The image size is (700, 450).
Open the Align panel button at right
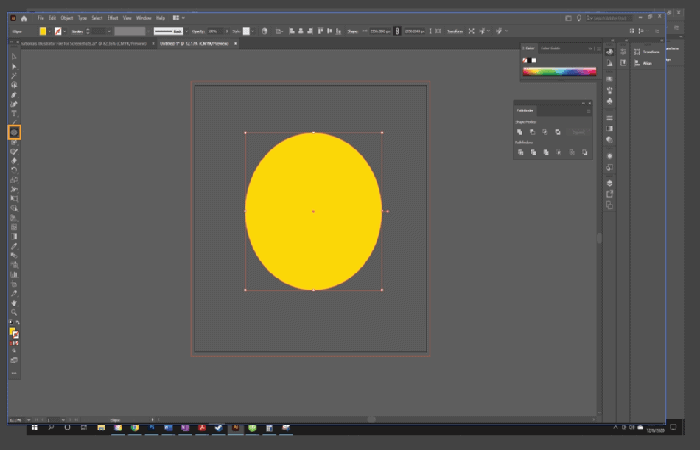643,63
